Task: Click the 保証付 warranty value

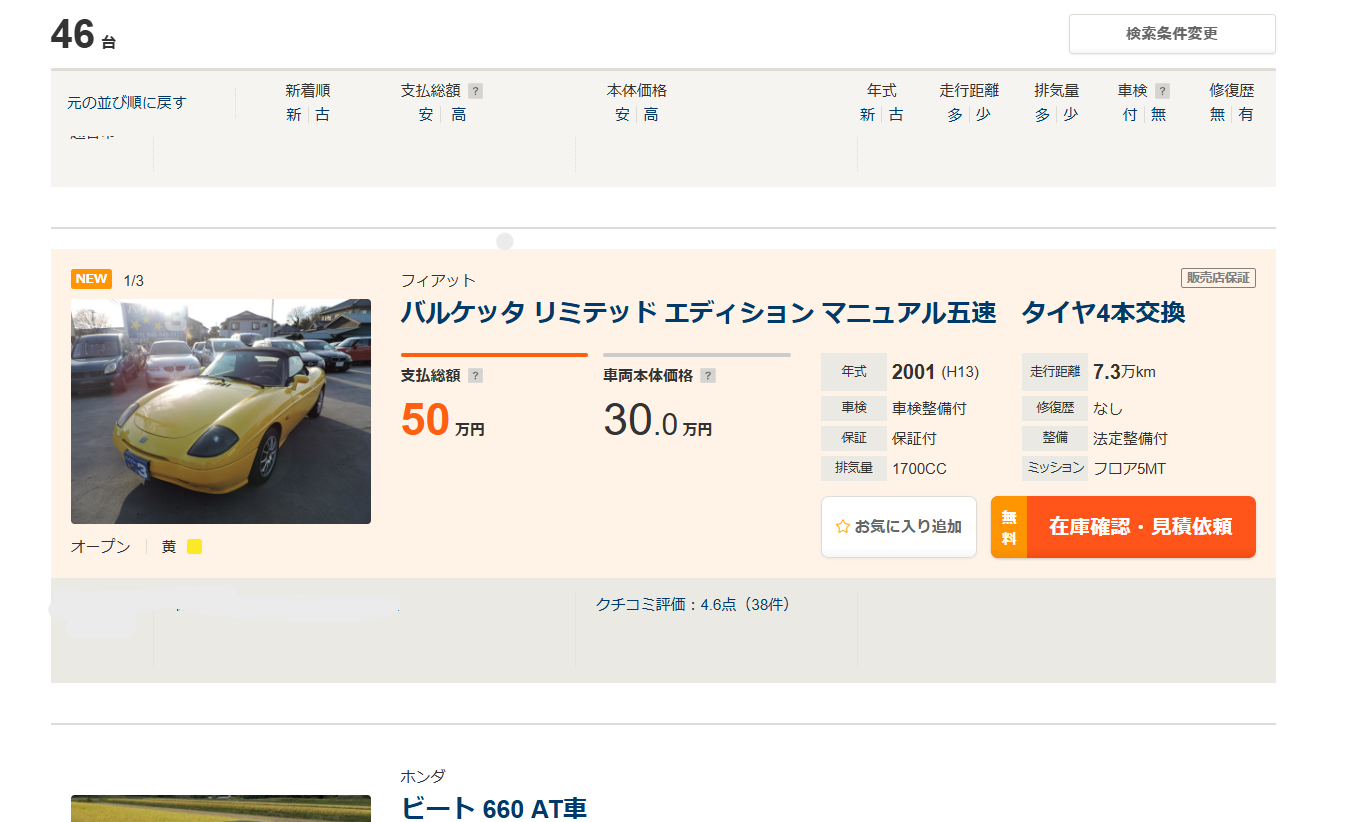Action: [x=914, y=438]
